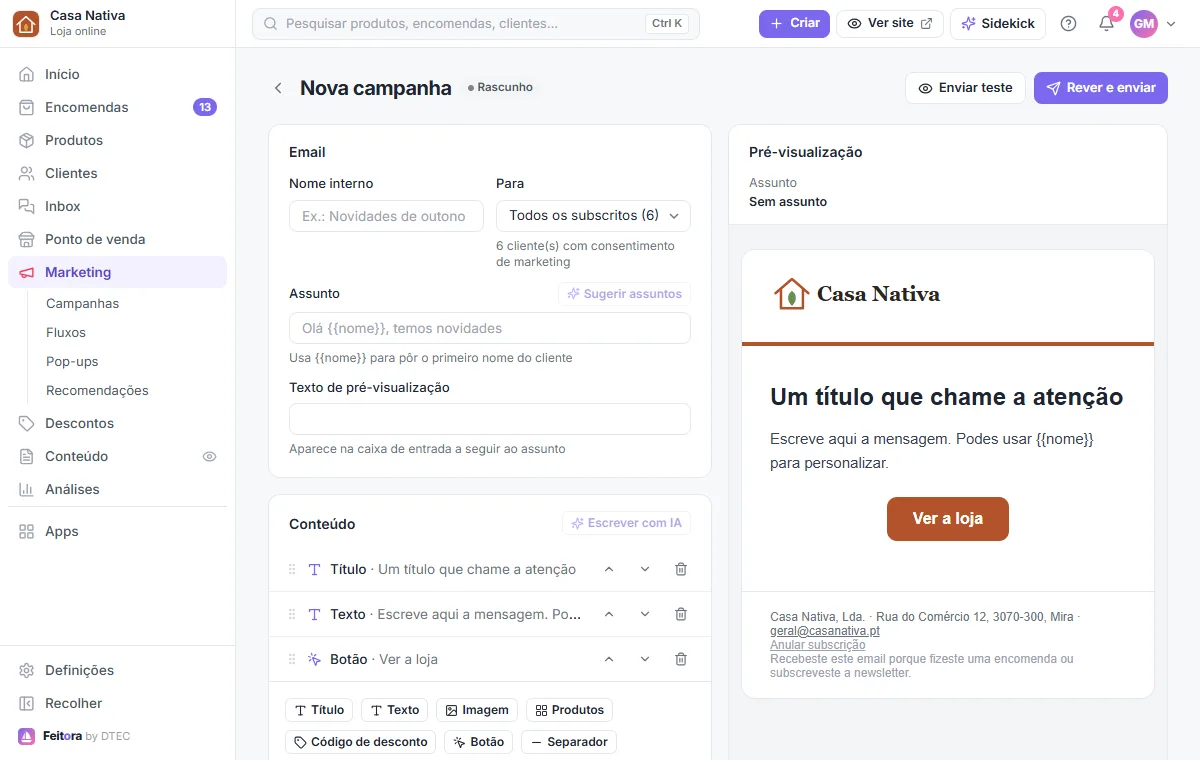The width and height of the screenshot is (1200, 760).
Task: Open Descontos in the sidebar
Action: (118, 423)
